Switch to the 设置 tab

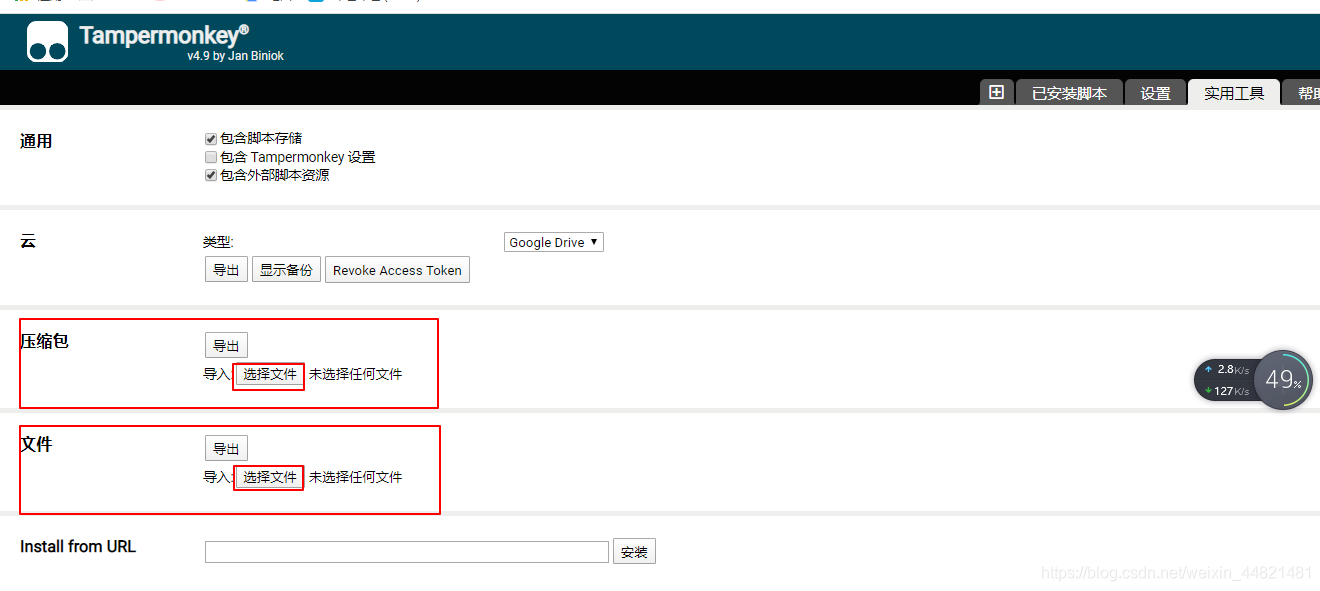pyautogui.click(x=1155, y=93)
